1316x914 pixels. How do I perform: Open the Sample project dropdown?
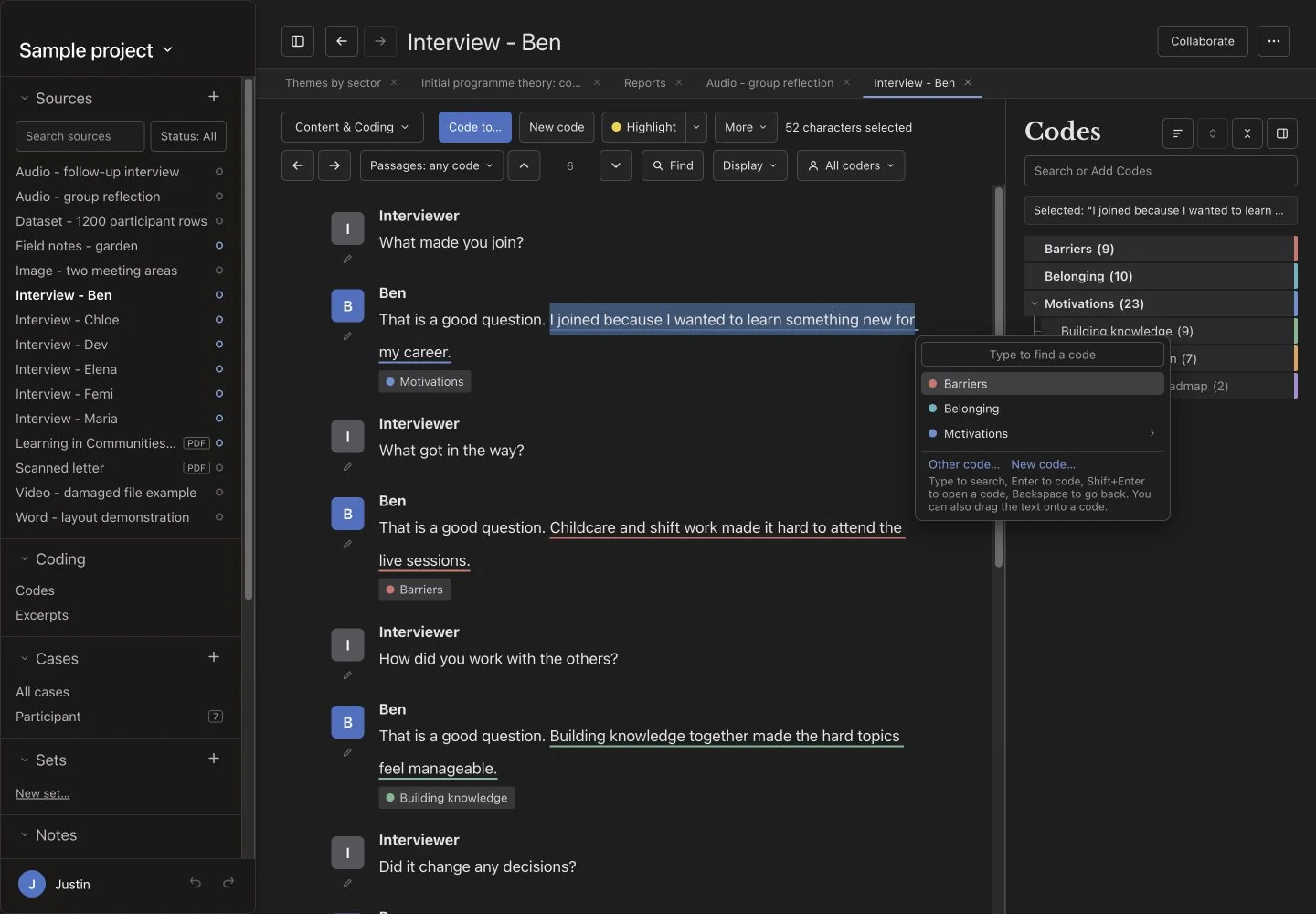click(96, 50)
